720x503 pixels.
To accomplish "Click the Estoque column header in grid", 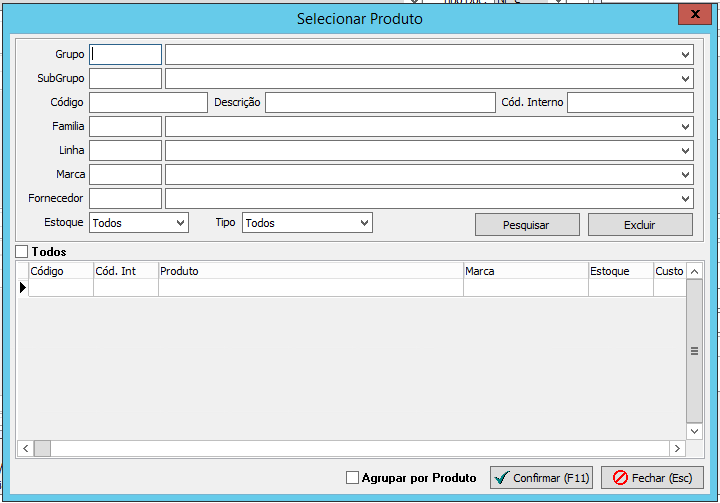I will tap(620, 271).
